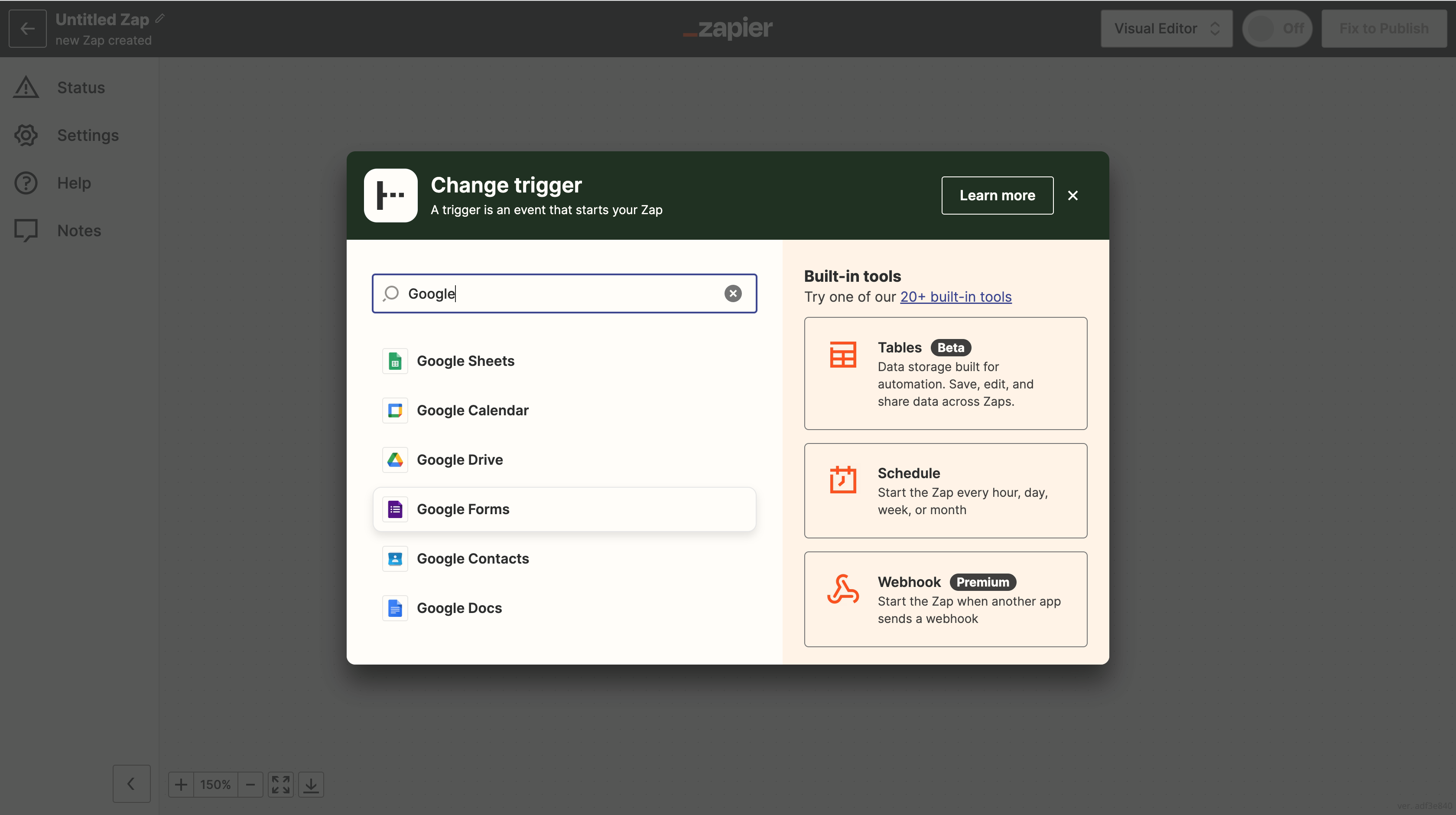
Task: Click the Webhook icon
Action: coord(843,589)
